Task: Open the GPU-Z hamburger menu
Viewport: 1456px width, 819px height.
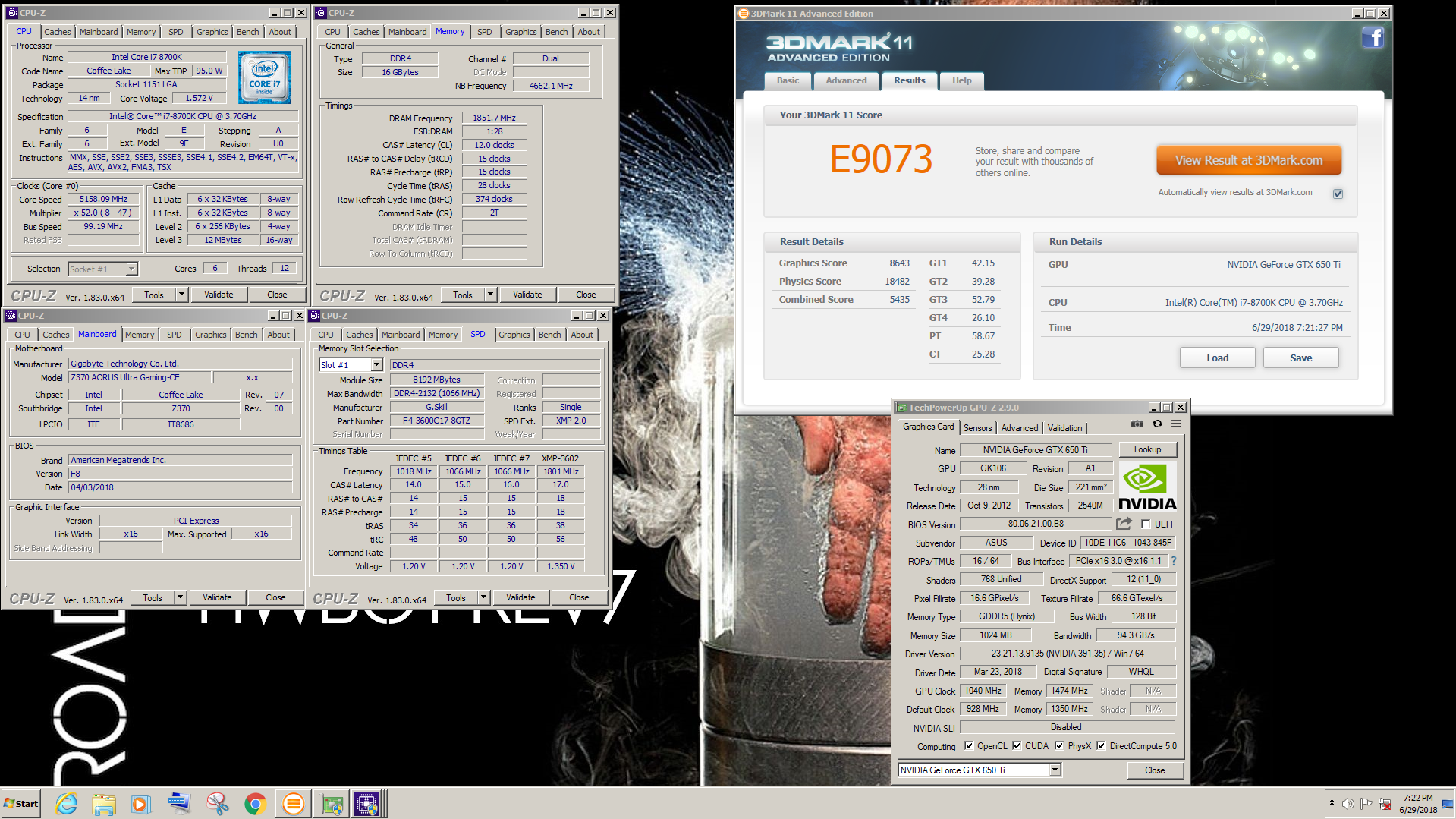Action: click(x=1176, y=424)
